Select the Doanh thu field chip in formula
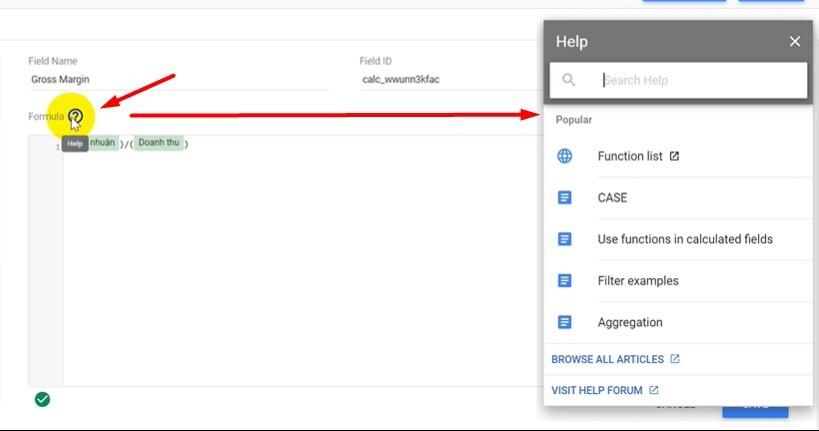 (159, 143)
